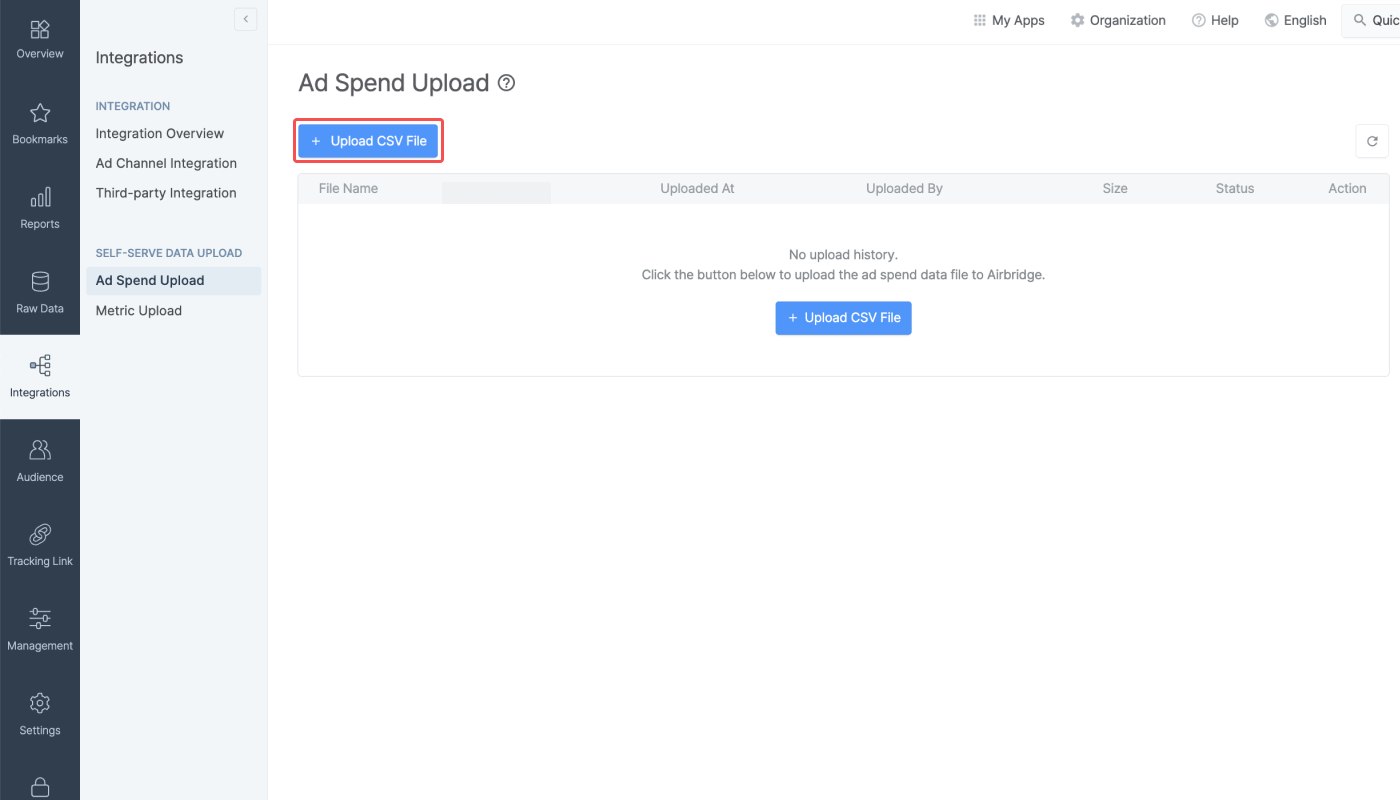1400x800 pixels.
Task: Select Ad Spend Upload in sidebar
Action: click(173, 281)
